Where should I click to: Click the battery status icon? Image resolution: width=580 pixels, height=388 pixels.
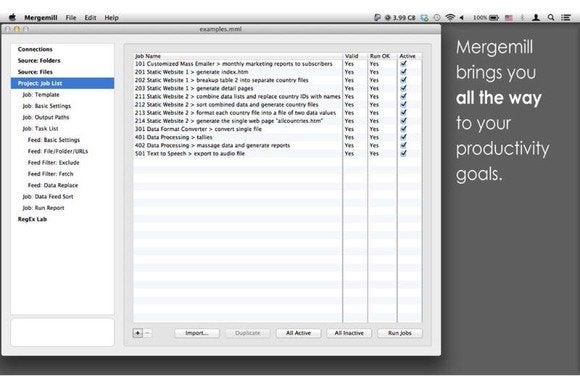pyautogui.click(x=494, y=17)
